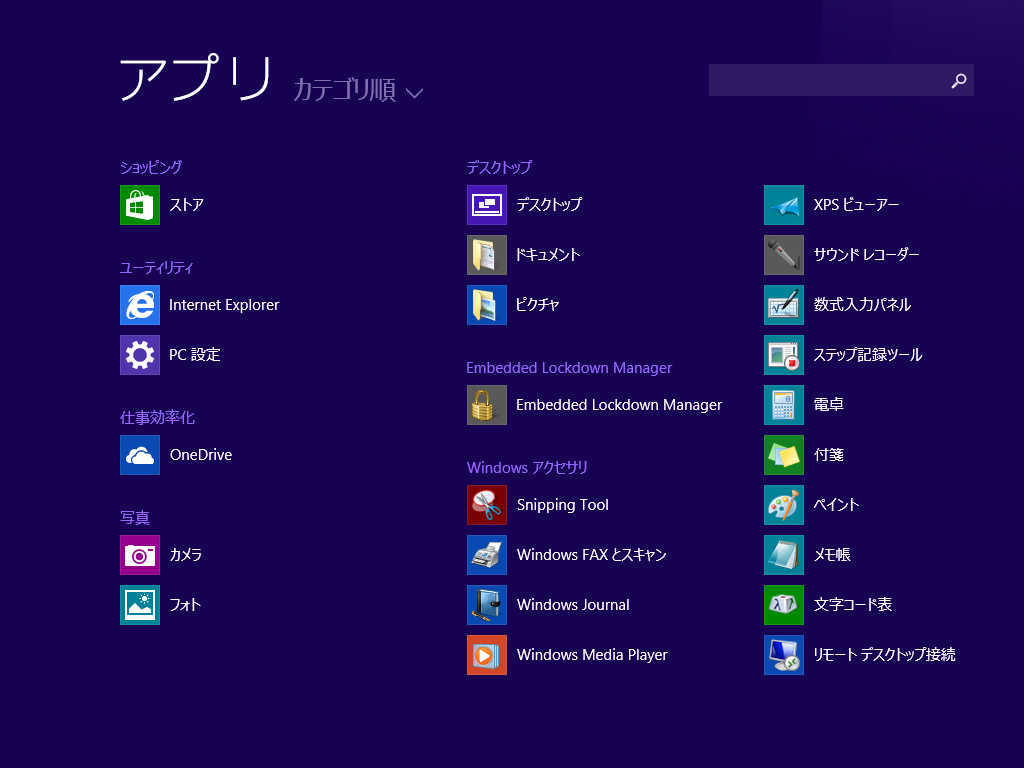Launch the Internet Explorer icon

click(140, 305)
